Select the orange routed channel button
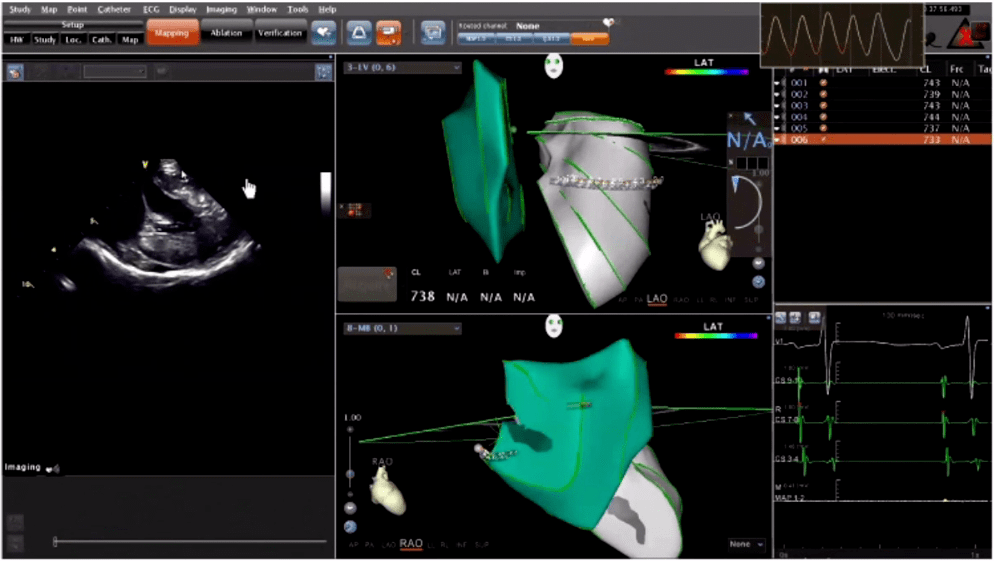This screenshot has height=561, width=994. (589, 38)
